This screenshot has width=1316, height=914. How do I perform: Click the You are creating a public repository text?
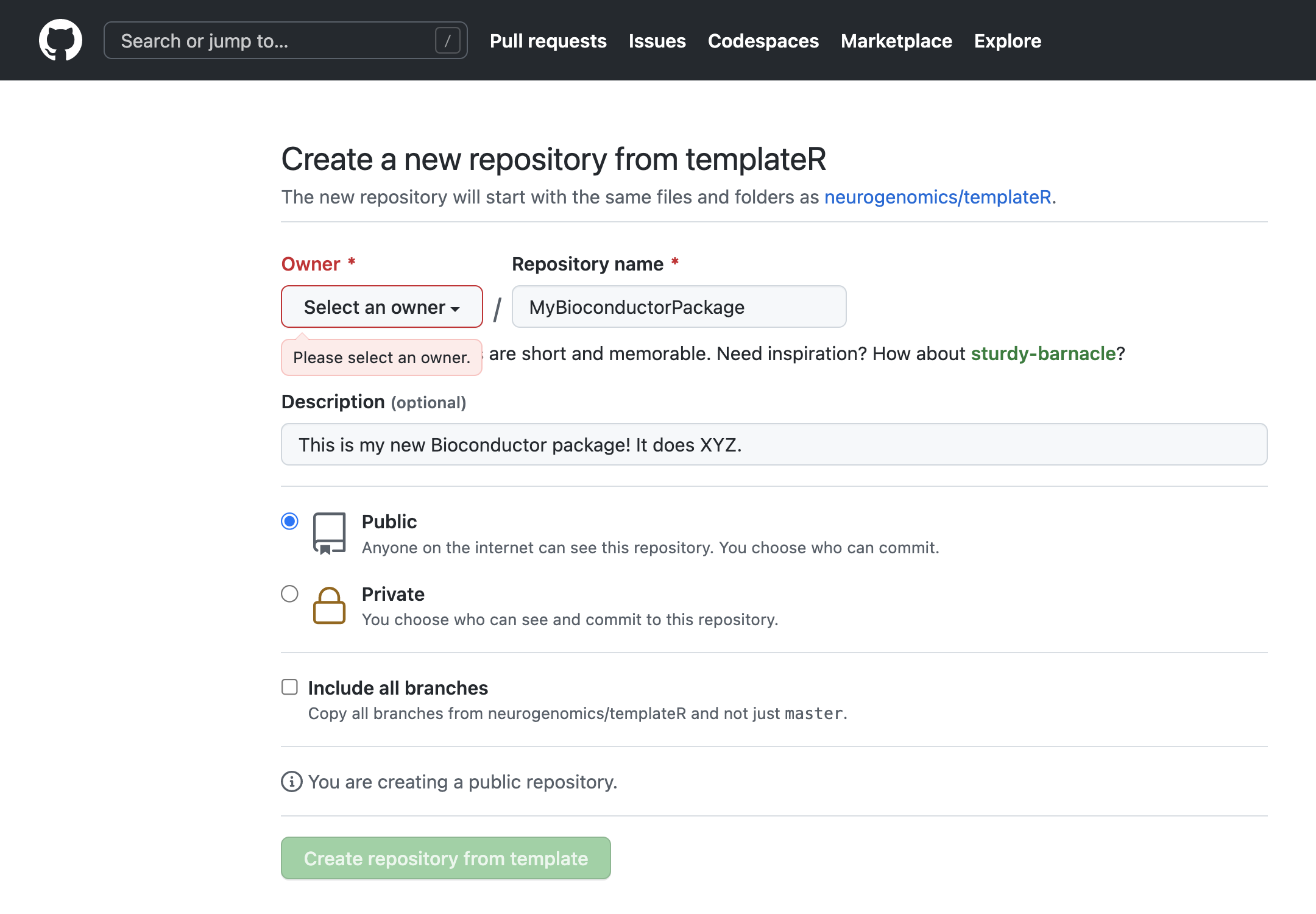[462, 782]
